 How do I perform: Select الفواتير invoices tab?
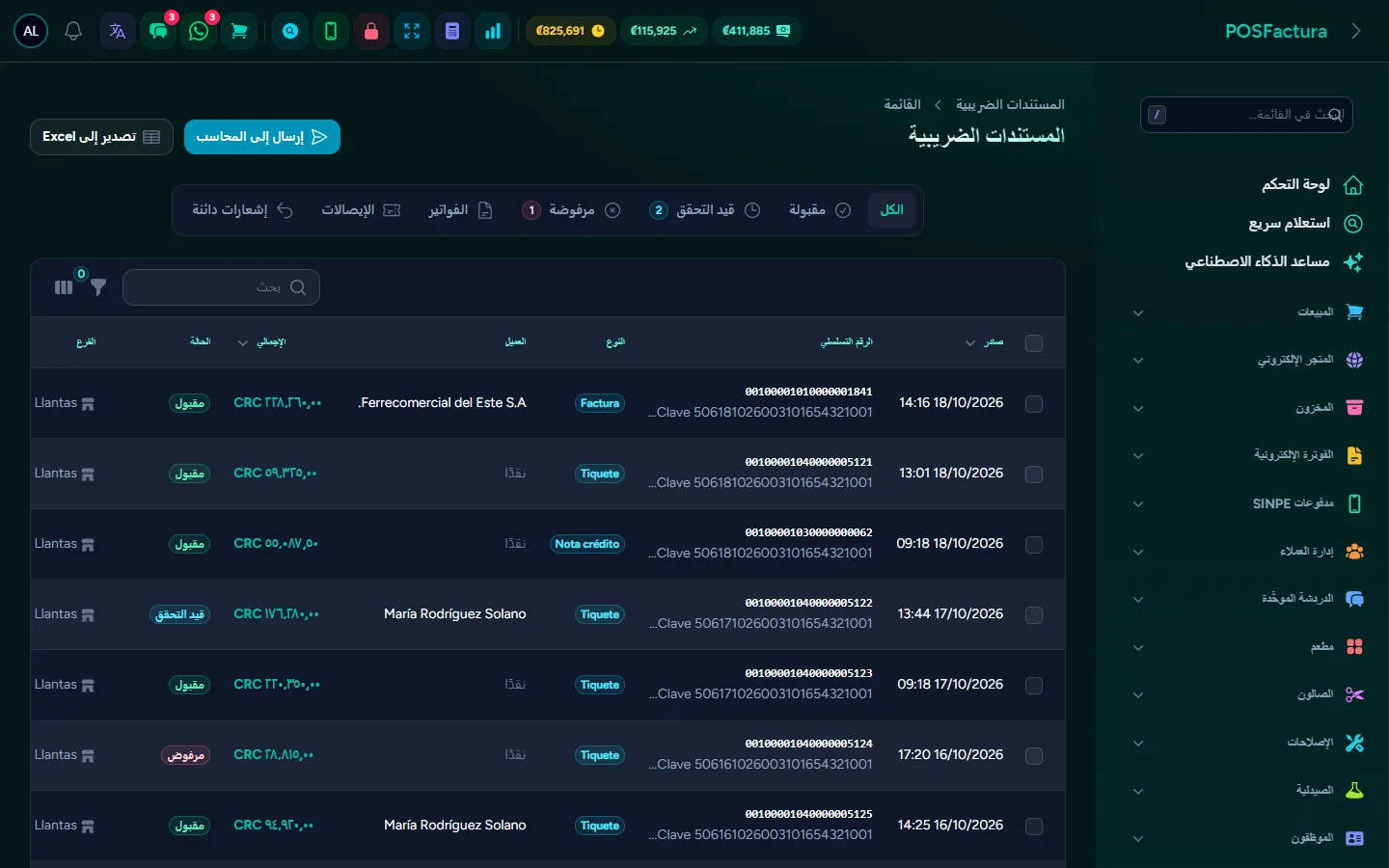pyautogui.click(x=460, y=210)
